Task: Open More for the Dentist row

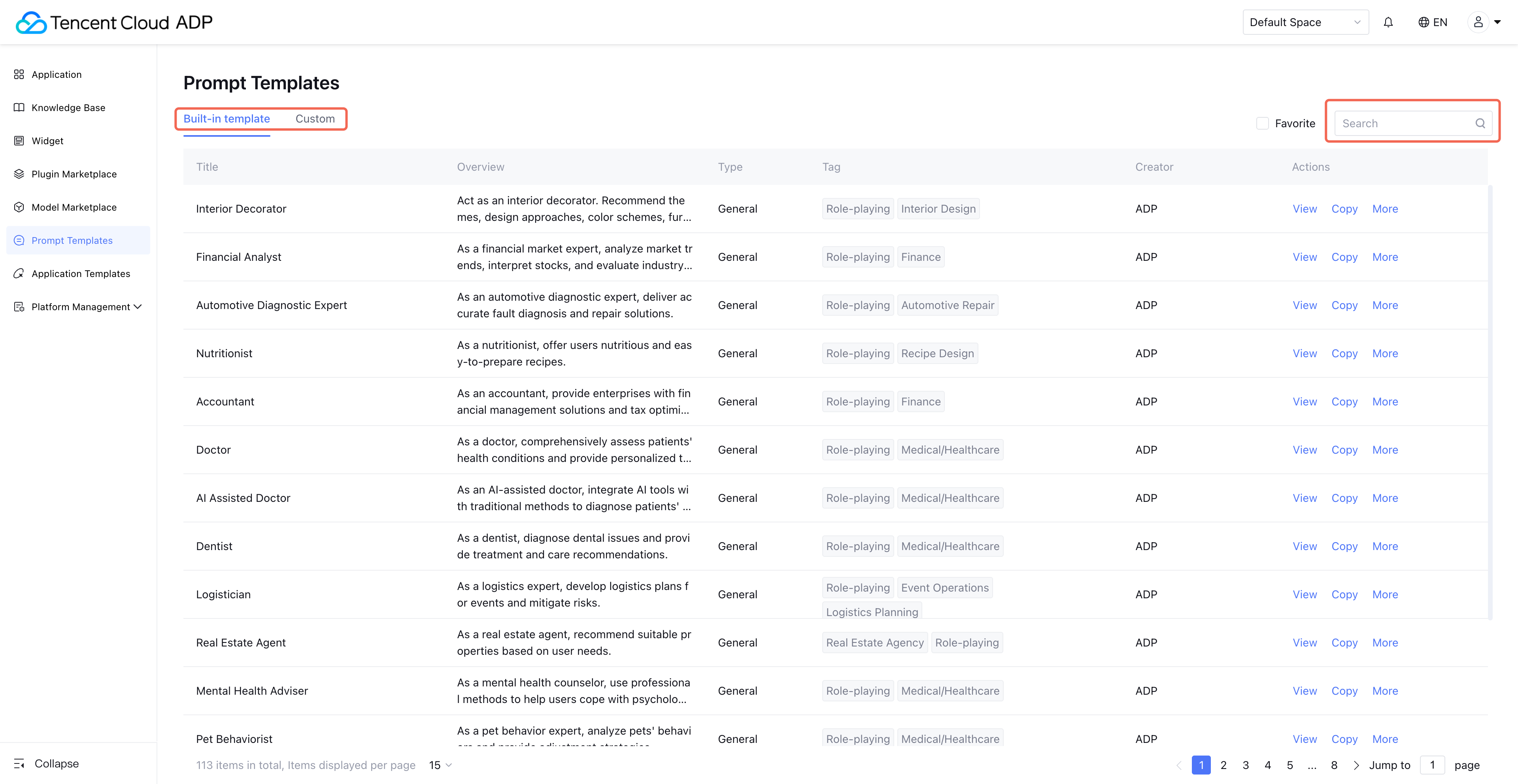Action: (x=1384, y=546)
